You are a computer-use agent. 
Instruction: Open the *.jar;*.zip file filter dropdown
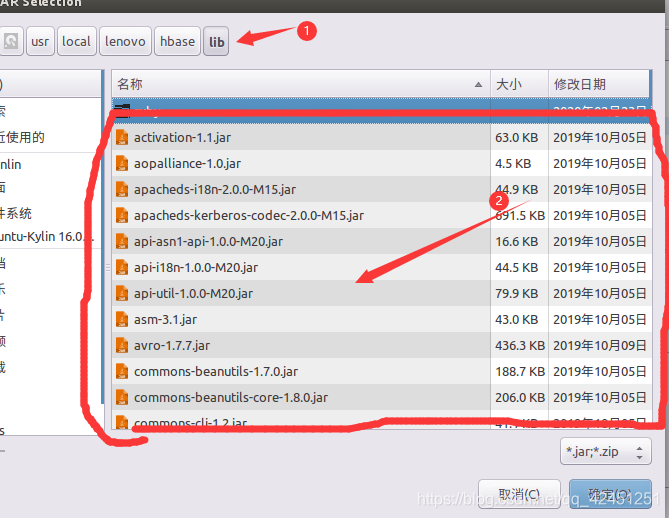click(605, 451)
